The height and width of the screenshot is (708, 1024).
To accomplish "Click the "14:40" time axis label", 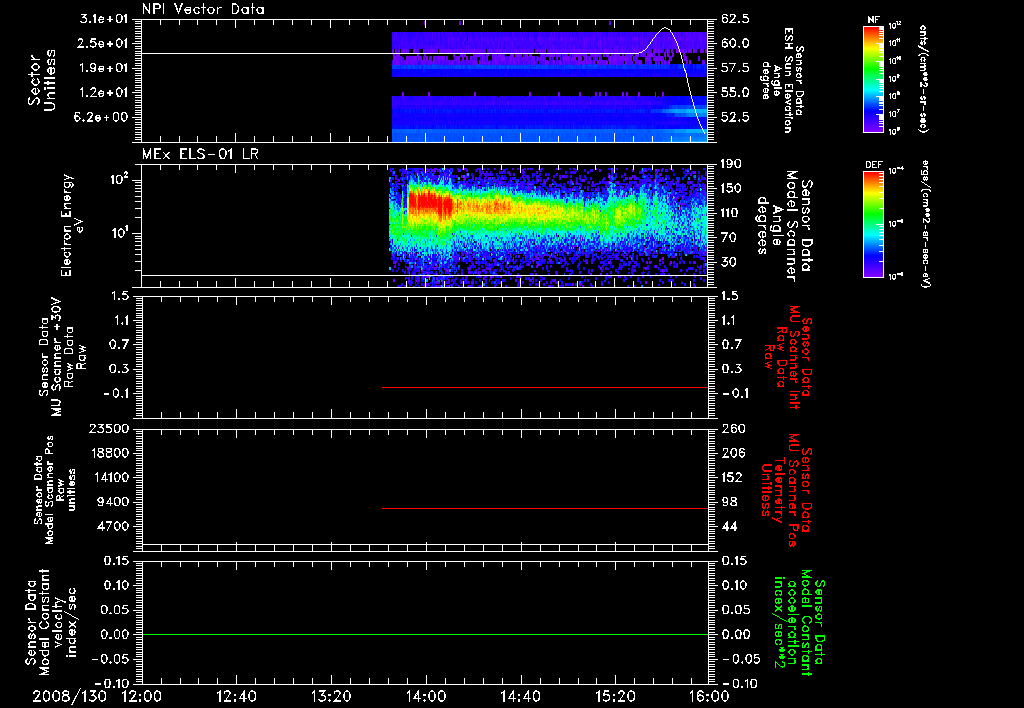I will [520, 696].
